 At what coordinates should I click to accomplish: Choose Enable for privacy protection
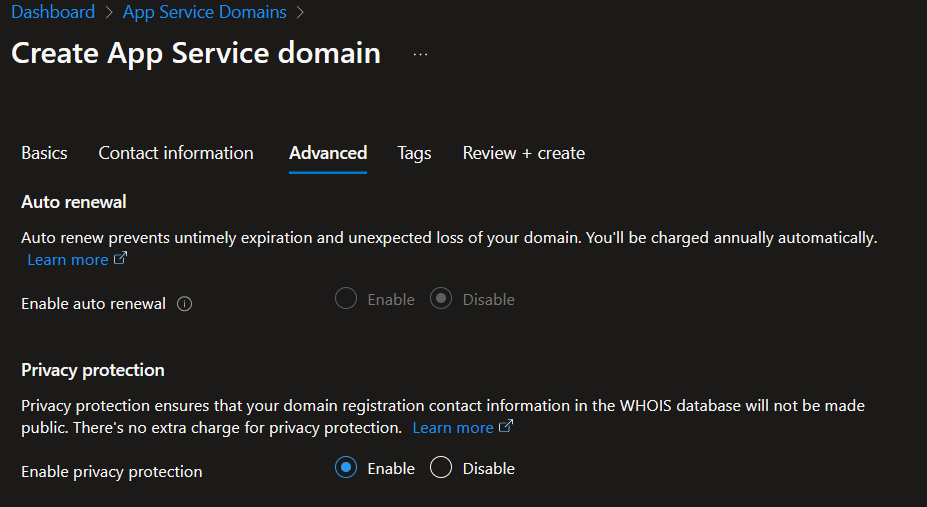tap(346, 468)
